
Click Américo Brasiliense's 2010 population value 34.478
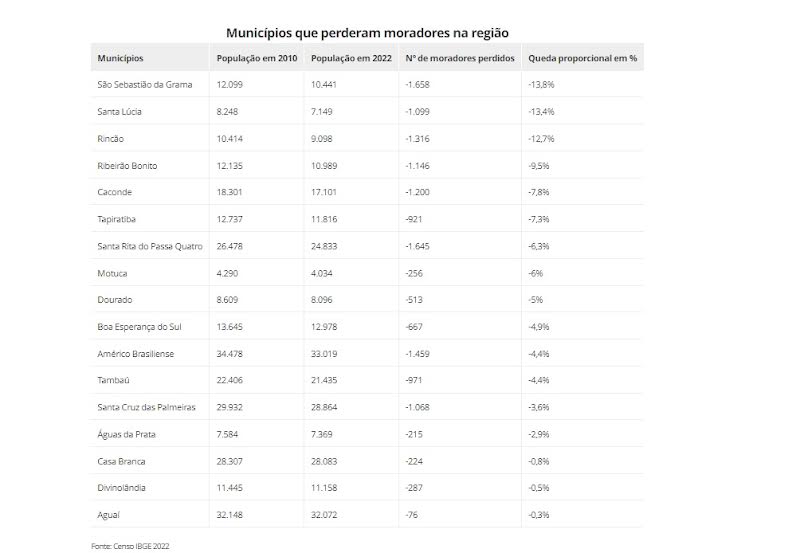point(229,354)
